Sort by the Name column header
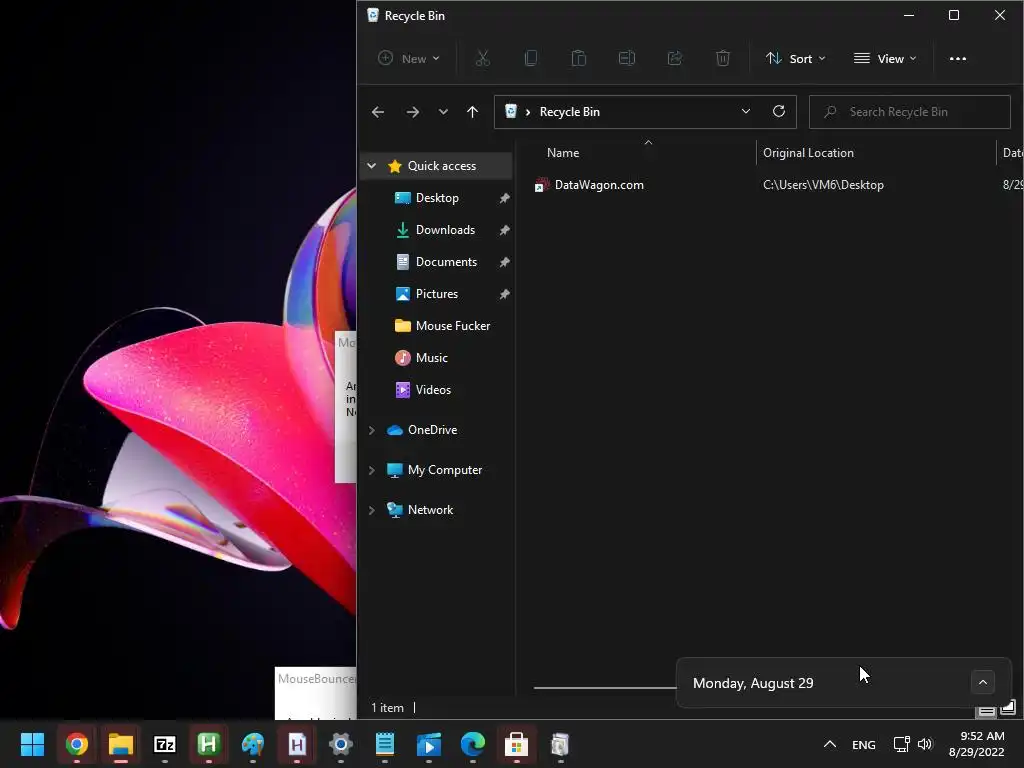Image resolution: width=1024 pixels, height=768 pixels. tap(563, 153)
